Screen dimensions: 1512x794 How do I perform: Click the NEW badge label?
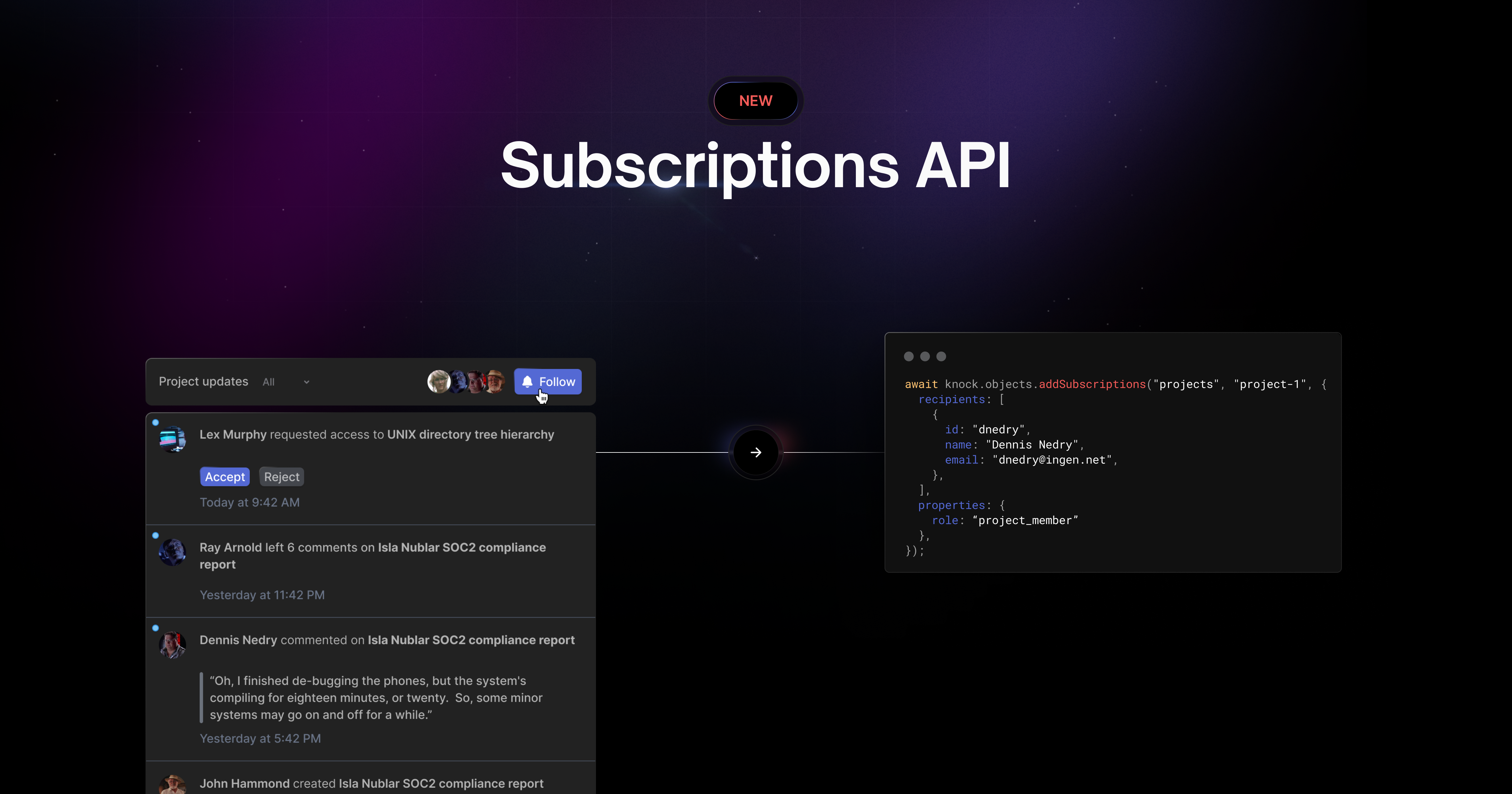756,100
